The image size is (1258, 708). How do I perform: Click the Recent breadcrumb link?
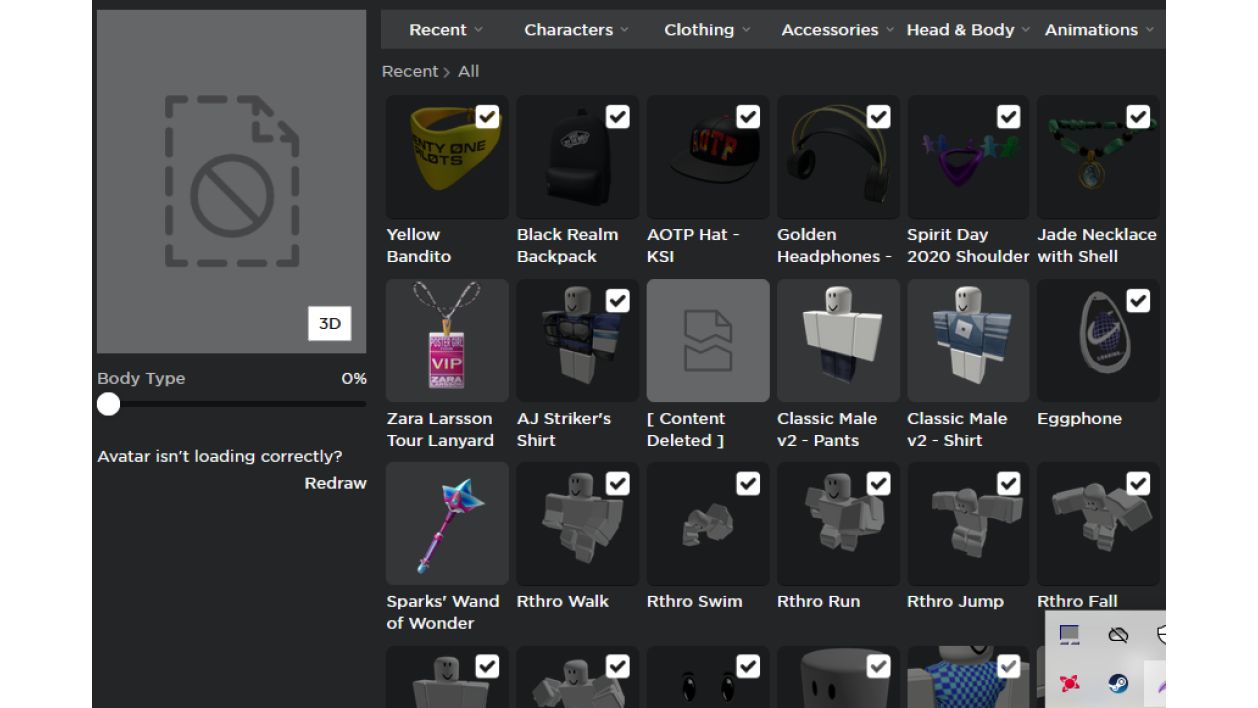click(410, 71)
